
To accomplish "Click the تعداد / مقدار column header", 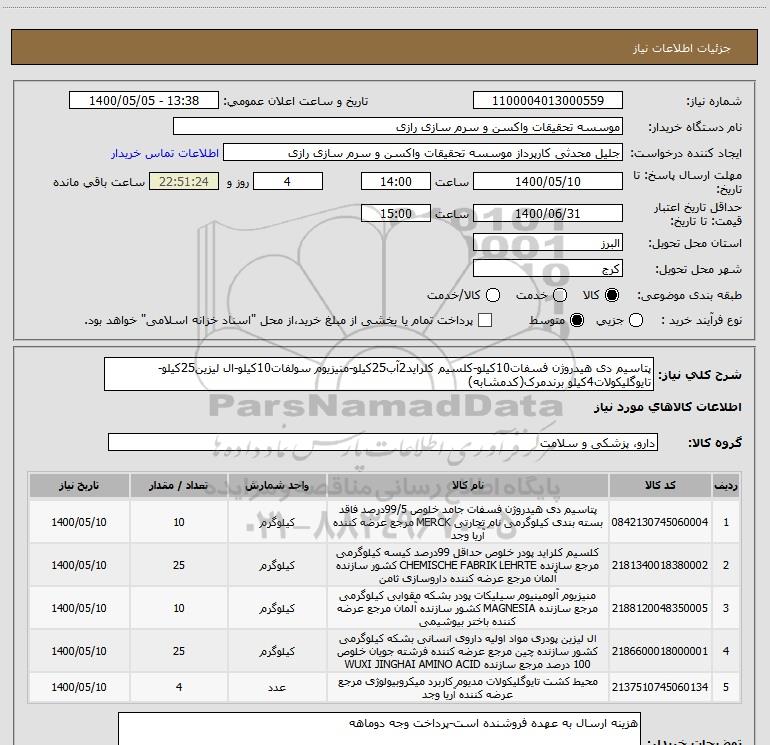I will pyautogui.click(x=179, y=485).
